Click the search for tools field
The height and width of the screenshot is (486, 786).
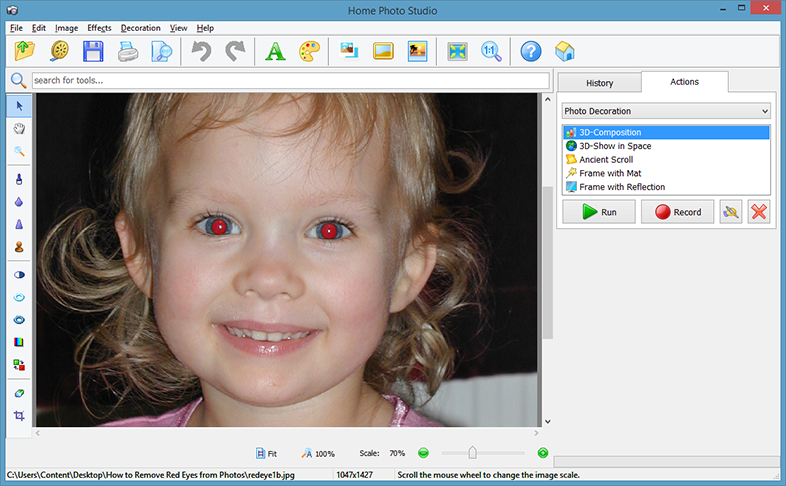[291, 80]
